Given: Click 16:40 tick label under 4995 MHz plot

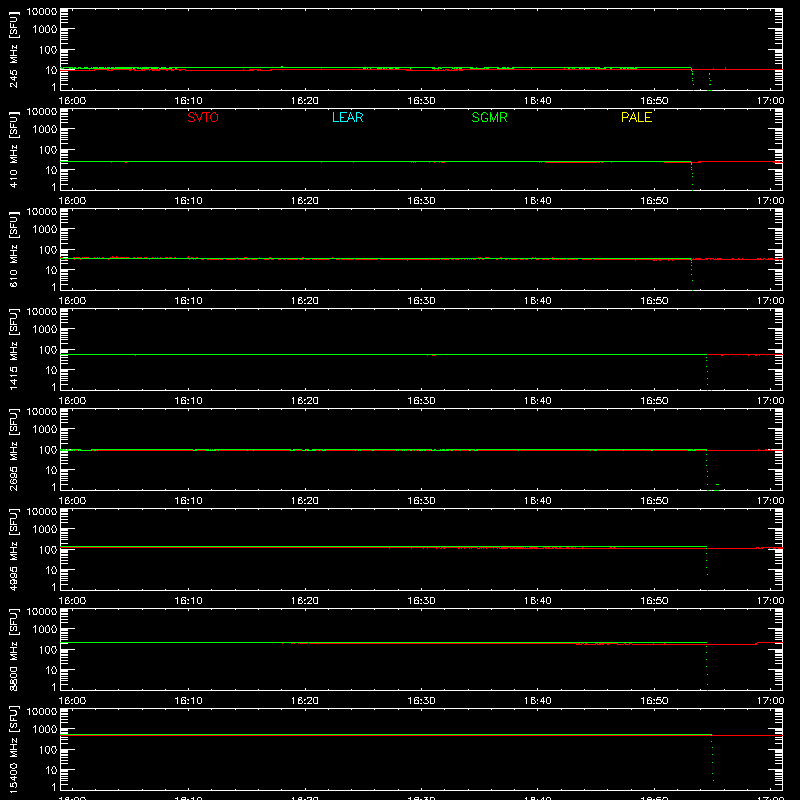Looking at the screenshot, I should coord(538,601).
